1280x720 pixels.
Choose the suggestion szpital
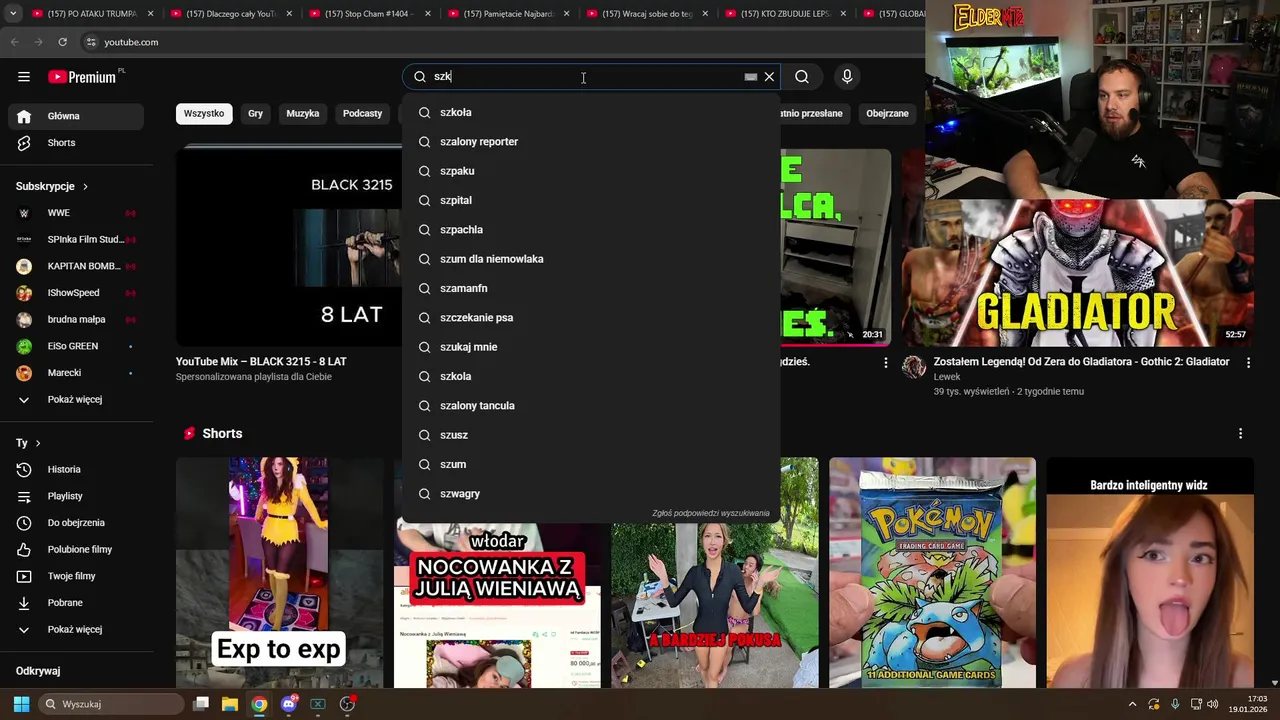tap(591, 200)
